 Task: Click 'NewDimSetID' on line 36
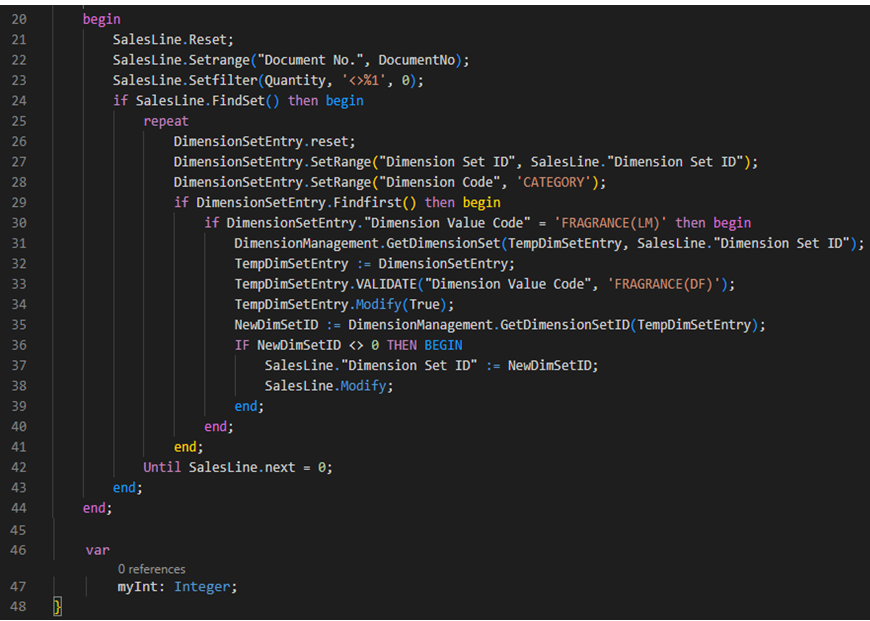pyautogui.click(x=299, y=345)
